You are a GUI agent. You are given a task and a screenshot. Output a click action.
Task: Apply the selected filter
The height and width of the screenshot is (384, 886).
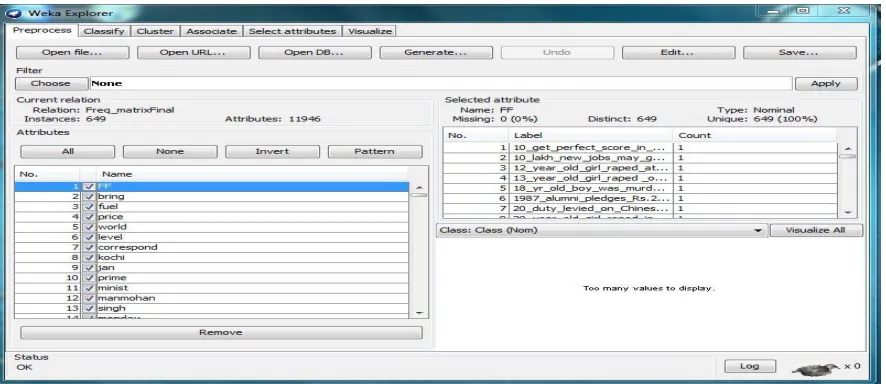pyautogui.click(x=826, y=84)
